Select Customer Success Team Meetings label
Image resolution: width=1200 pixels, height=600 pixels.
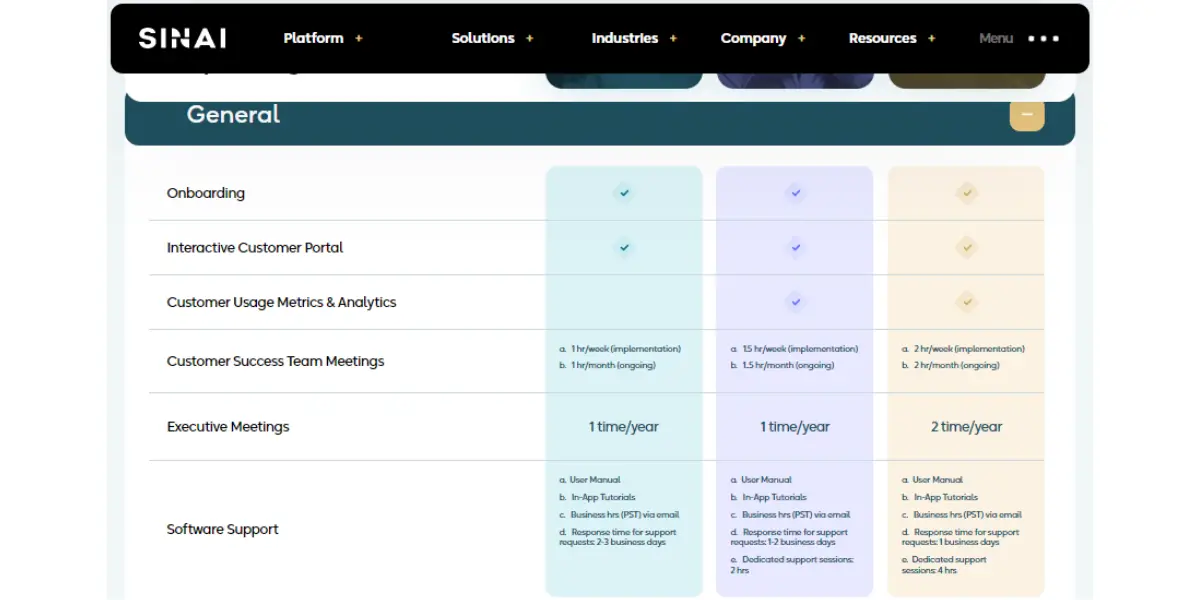pos(275,361)
